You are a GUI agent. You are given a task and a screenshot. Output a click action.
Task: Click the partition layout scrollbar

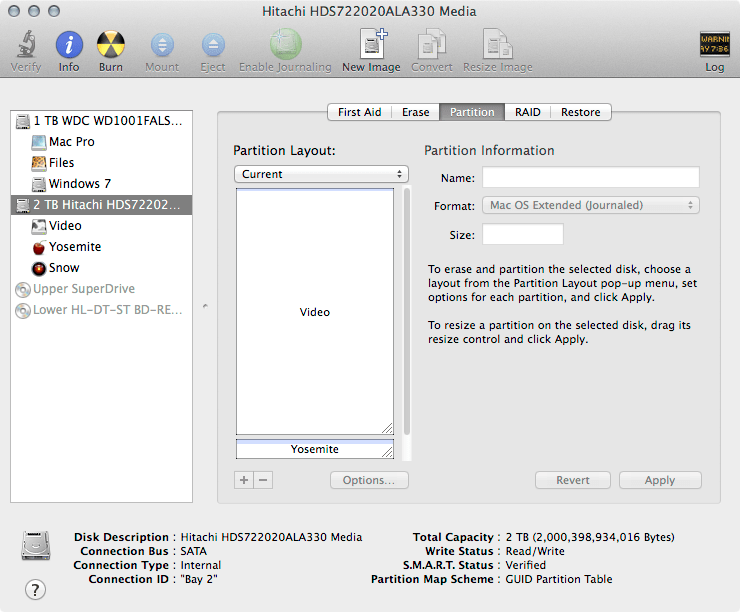point(407,311)
